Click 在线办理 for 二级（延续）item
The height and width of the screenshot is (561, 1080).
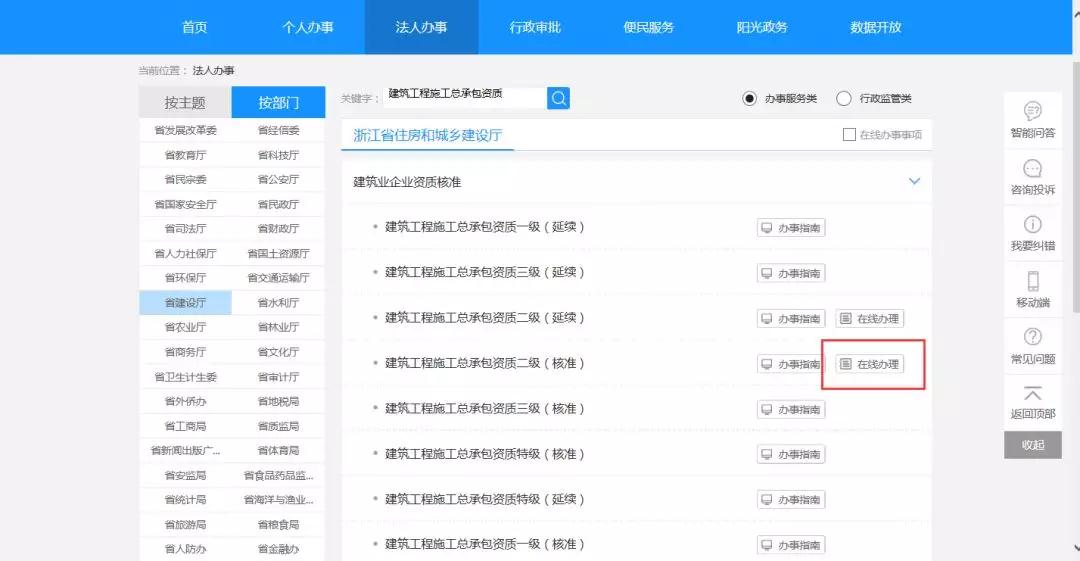click(x=870, y=319)
